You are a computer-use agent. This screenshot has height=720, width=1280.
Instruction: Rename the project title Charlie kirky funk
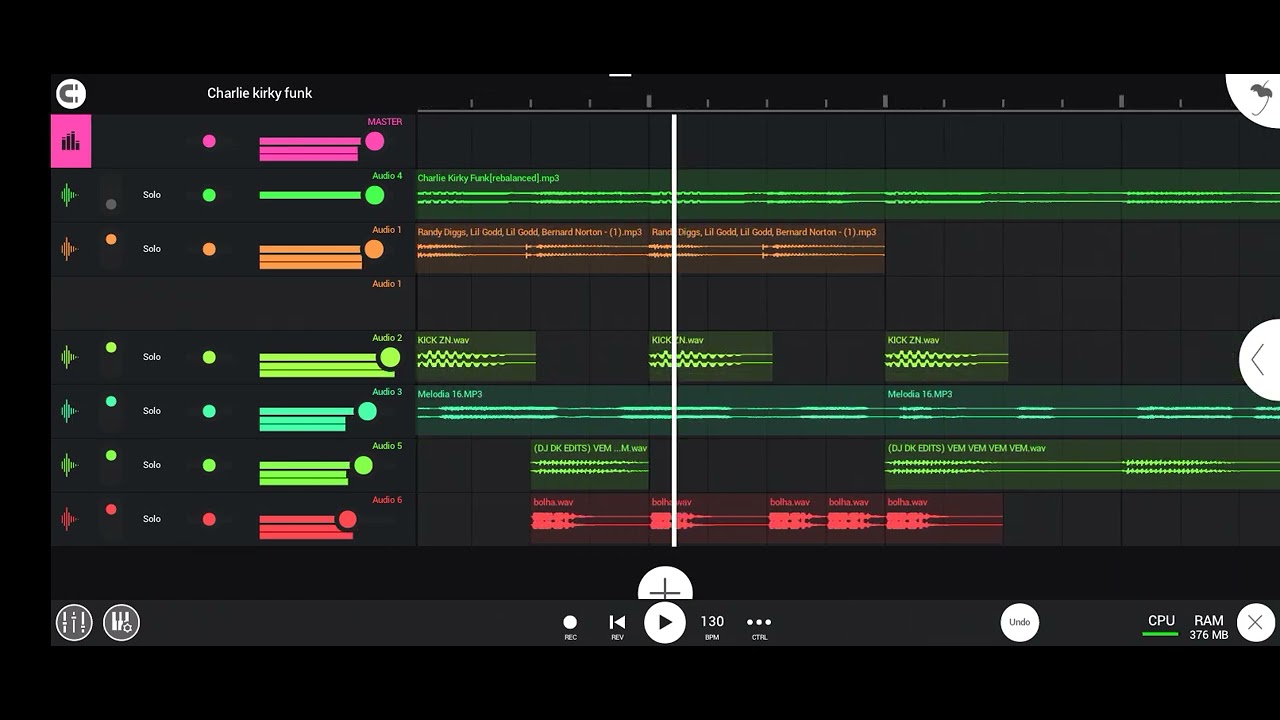[x=259, y=93]
